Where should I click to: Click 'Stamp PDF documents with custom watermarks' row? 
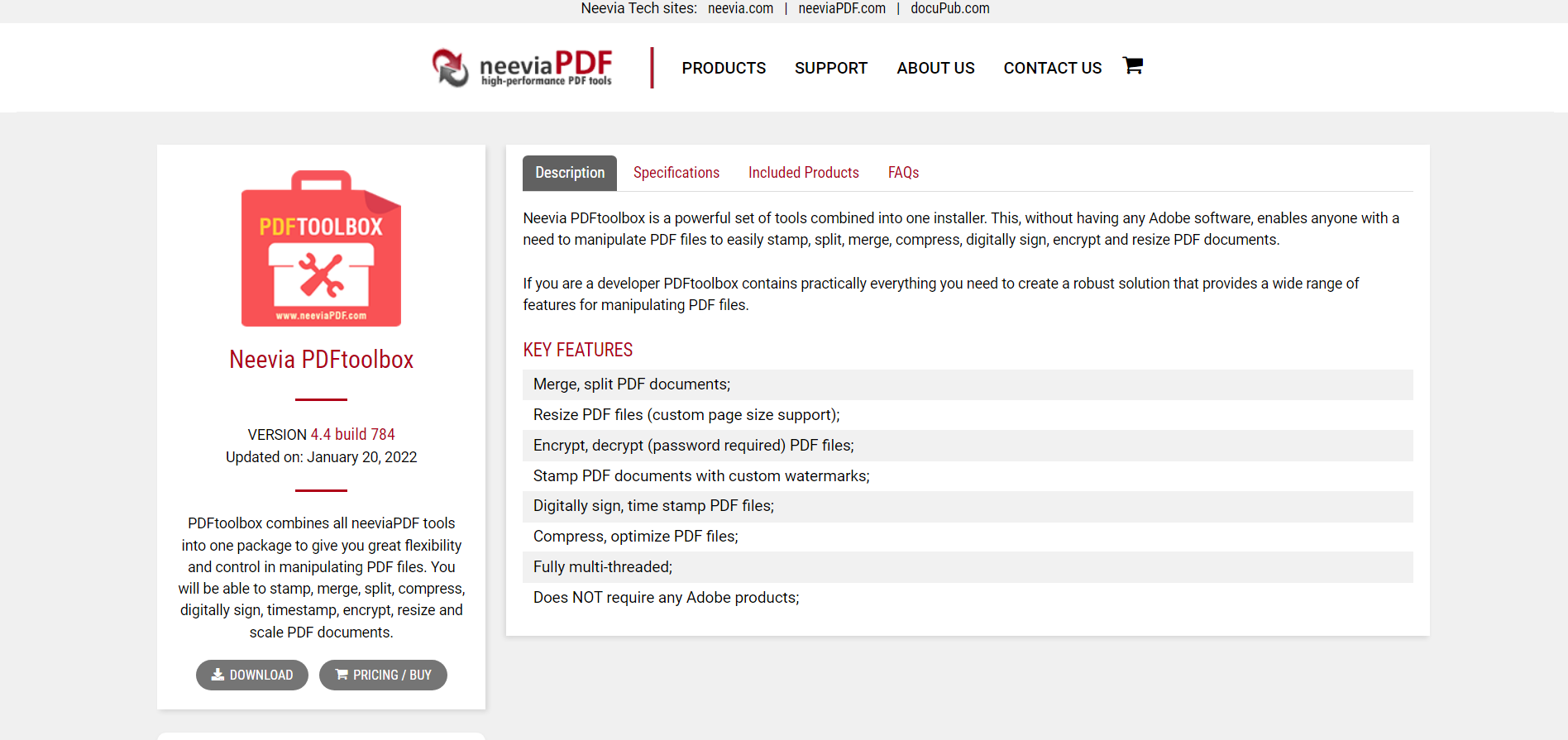(968, 476)
